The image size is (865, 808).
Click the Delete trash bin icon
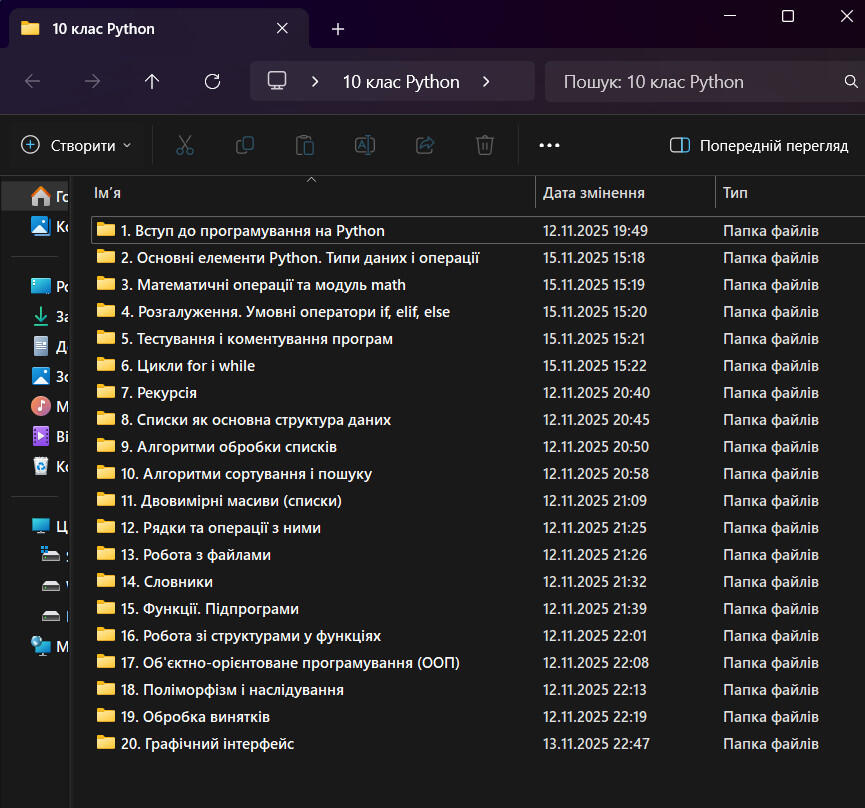click(x=485, y=146)
